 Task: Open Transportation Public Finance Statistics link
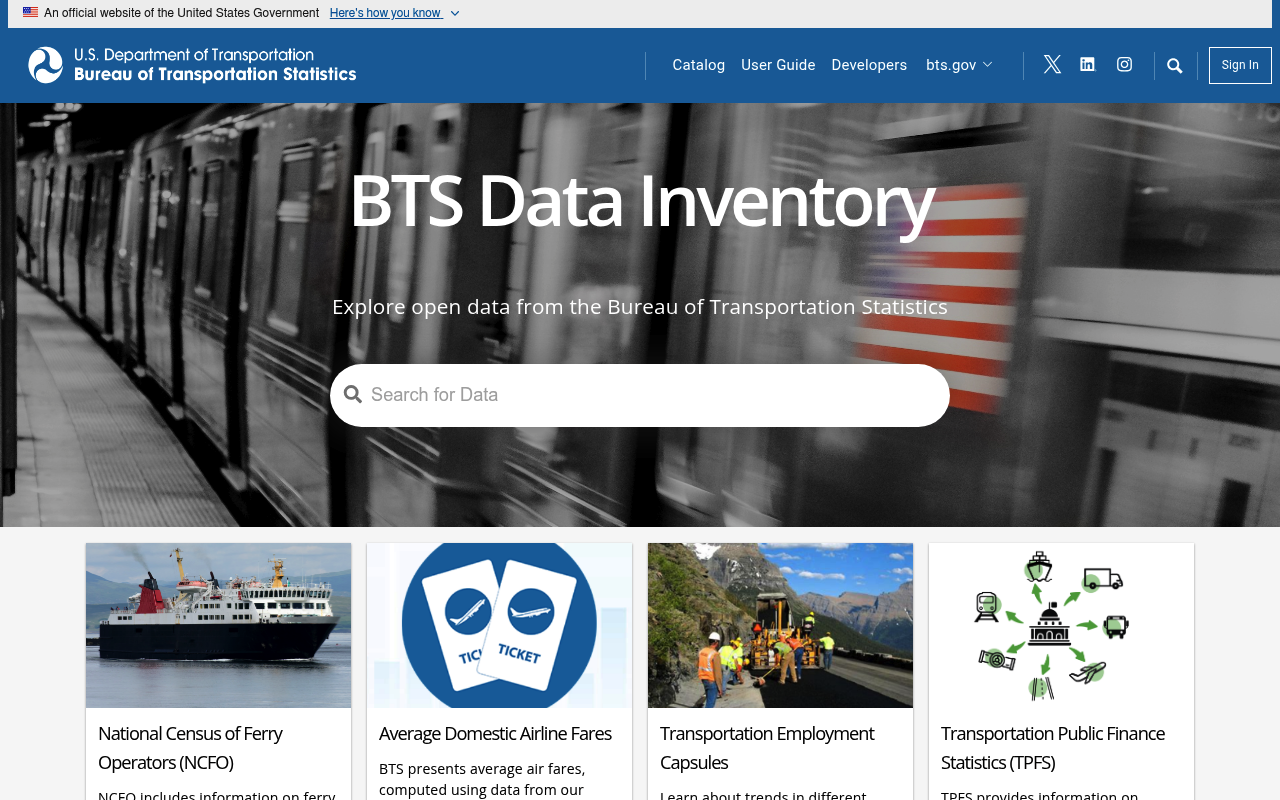1053,748
